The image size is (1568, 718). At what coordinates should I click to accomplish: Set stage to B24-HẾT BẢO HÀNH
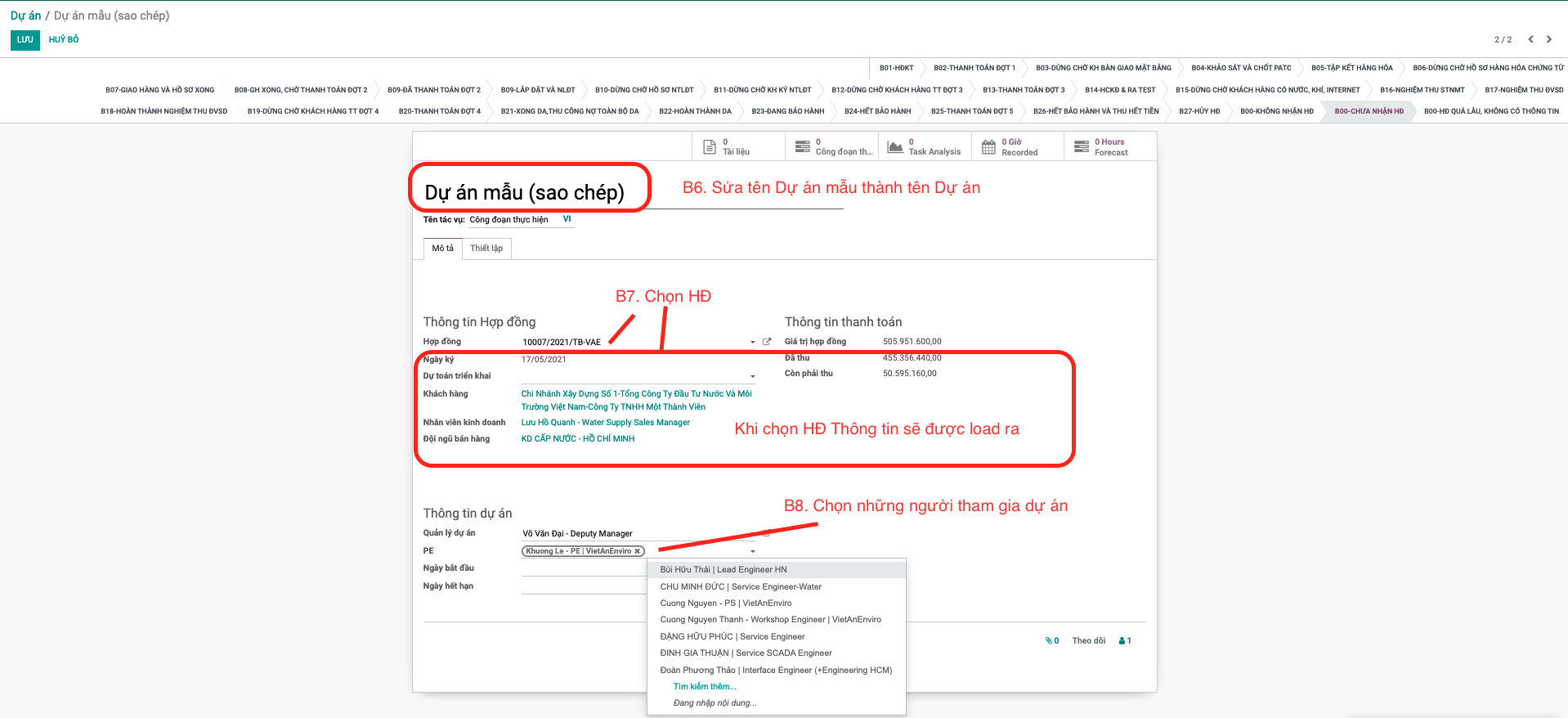pos(878,111)
